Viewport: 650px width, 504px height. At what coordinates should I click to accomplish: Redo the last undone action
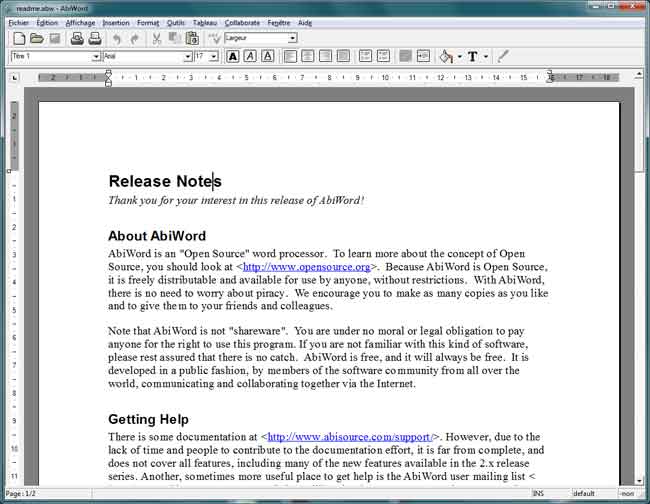pos(134,39)
